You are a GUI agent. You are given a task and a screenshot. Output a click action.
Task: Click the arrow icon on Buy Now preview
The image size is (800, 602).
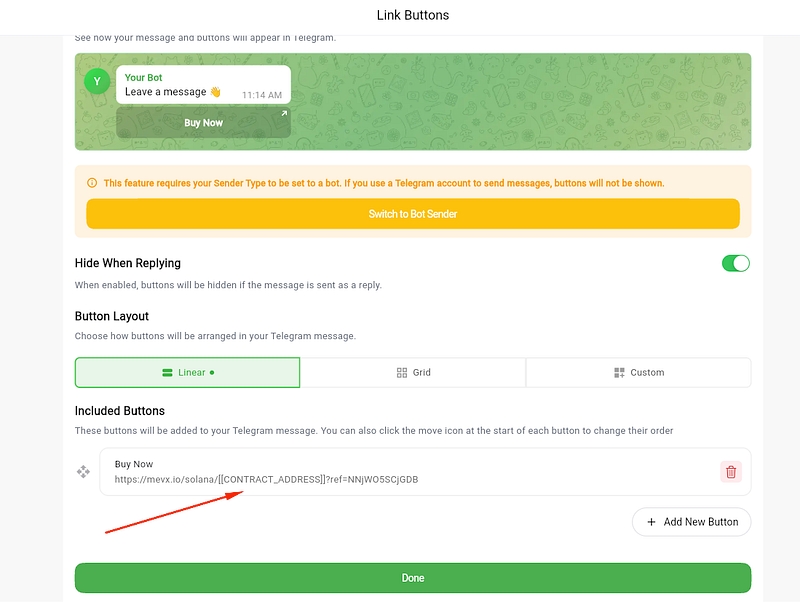click(283, 114)
